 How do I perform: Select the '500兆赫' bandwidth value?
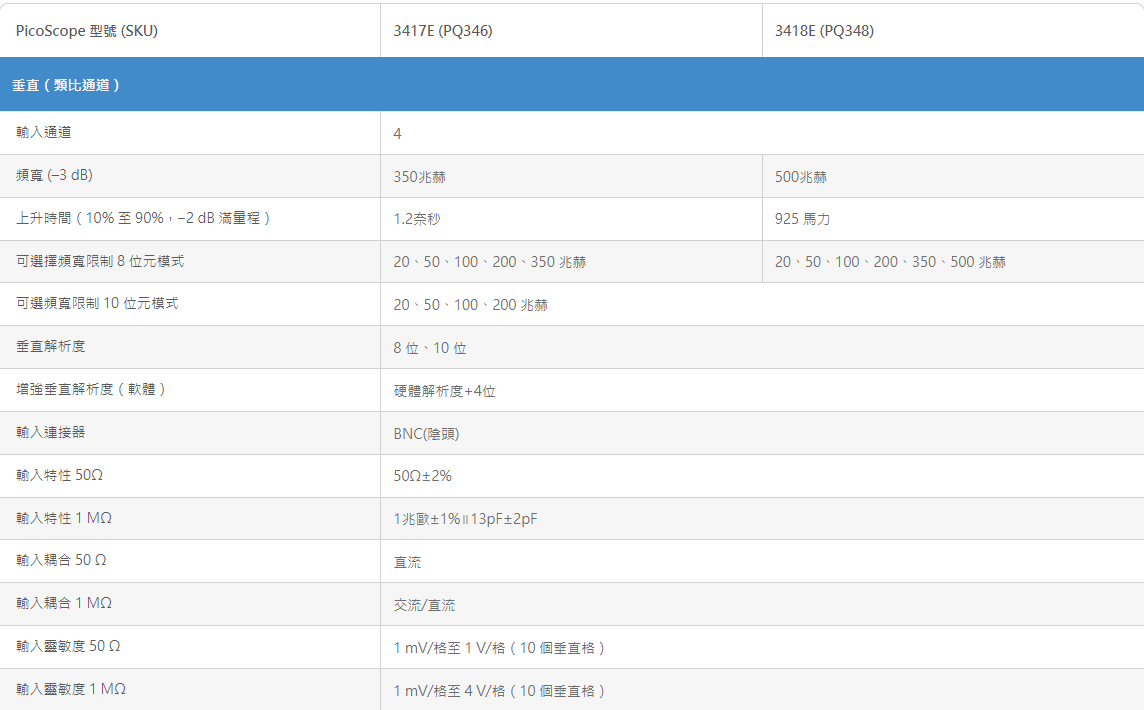click(801, 177)
